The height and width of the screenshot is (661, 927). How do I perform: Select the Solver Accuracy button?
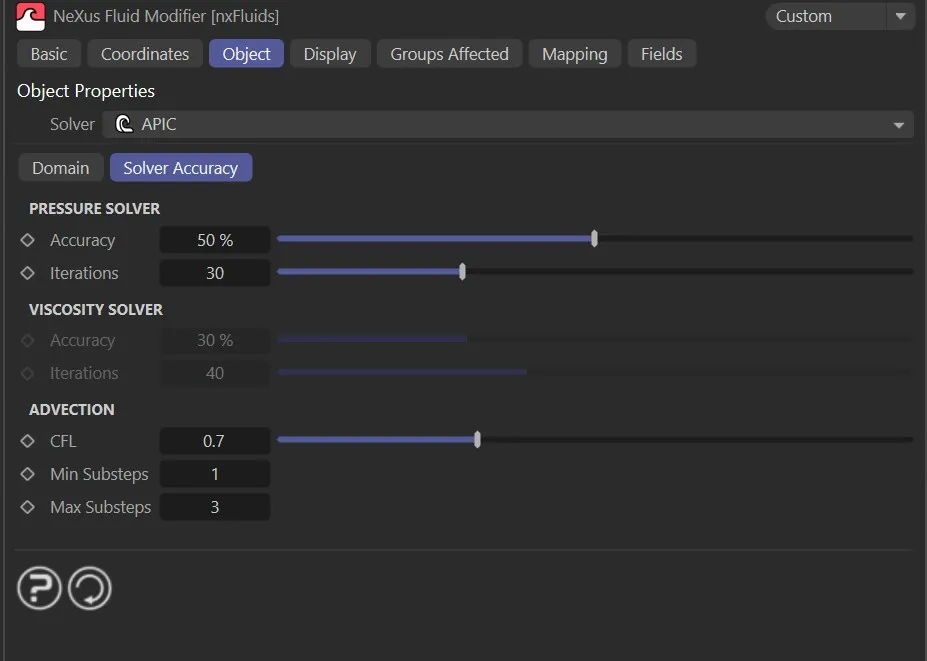180,168
